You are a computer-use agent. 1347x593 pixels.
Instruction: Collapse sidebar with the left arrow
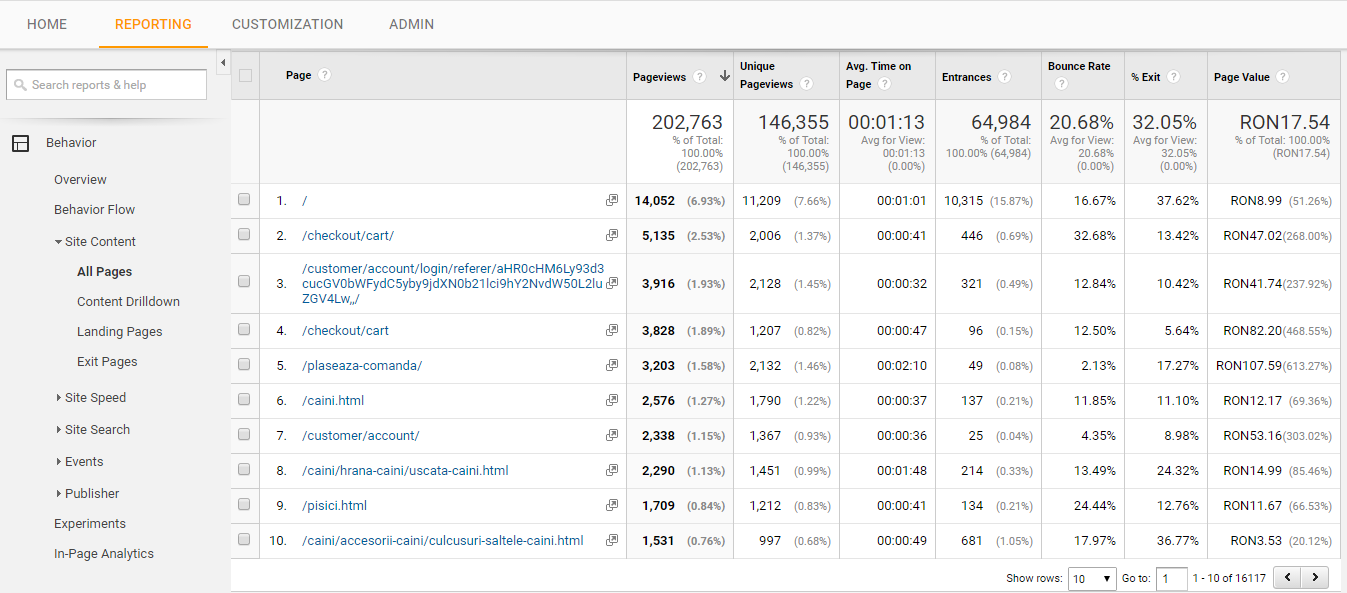click(222, 64)
